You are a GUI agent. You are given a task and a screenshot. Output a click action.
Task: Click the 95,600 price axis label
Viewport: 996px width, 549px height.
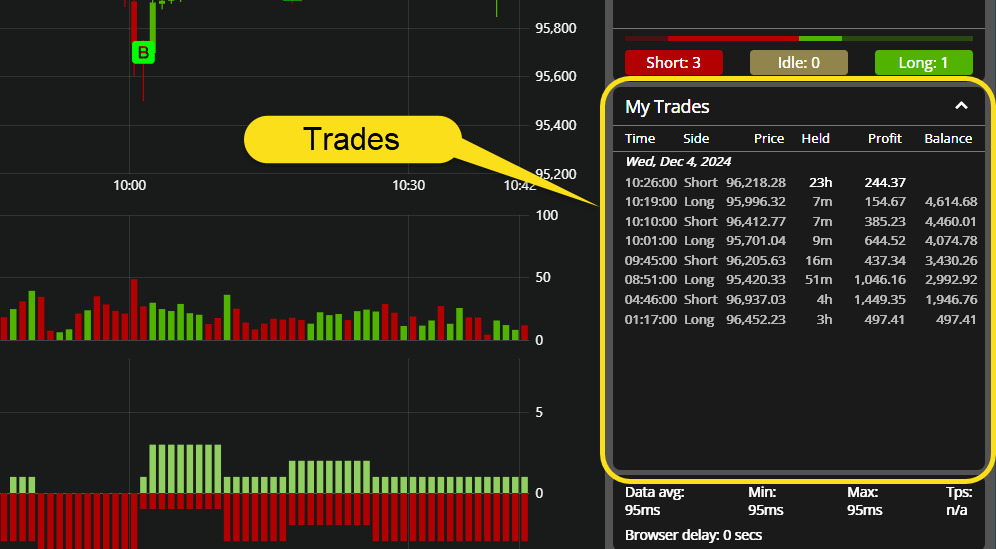point(556,76)
